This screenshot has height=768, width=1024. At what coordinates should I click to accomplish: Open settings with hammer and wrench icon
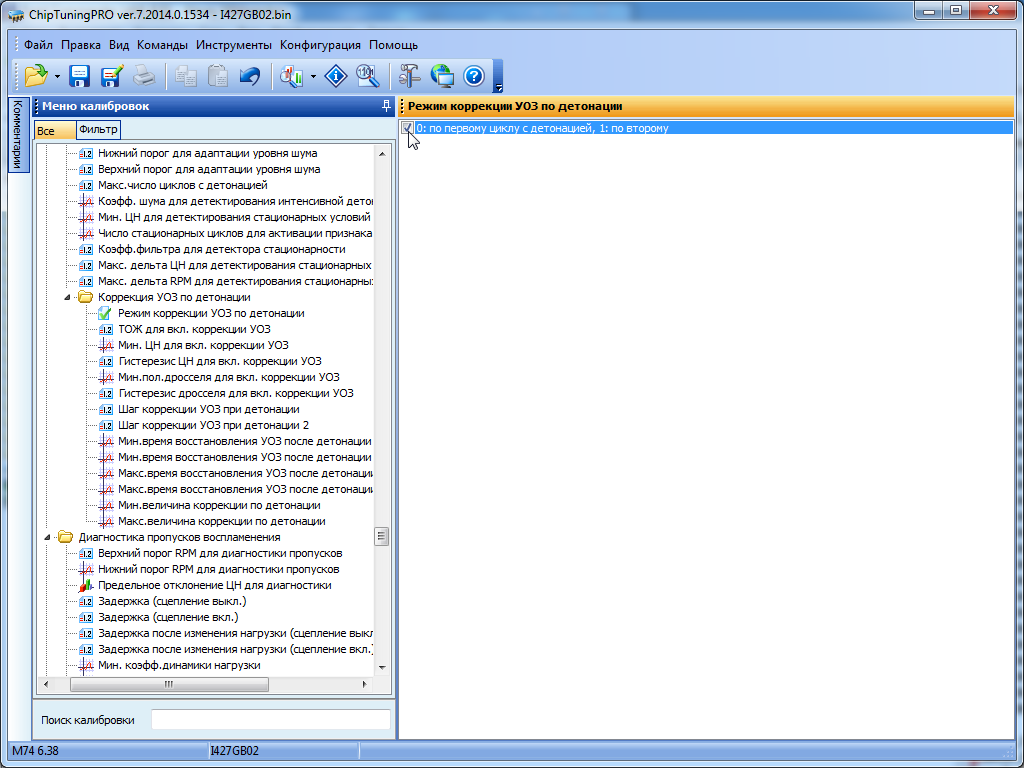[410, 76]
